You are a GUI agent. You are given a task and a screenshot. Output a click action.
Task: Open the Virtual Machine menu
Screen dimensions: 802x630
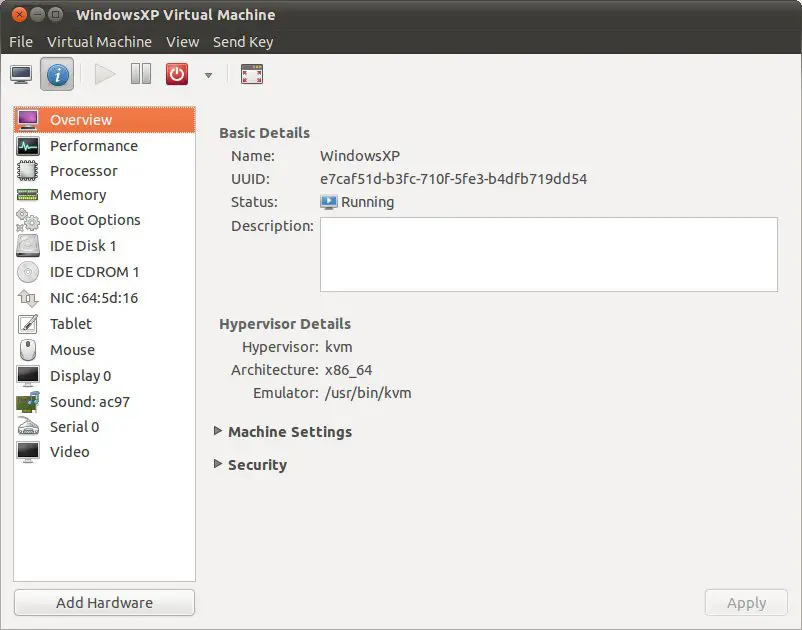99,42
